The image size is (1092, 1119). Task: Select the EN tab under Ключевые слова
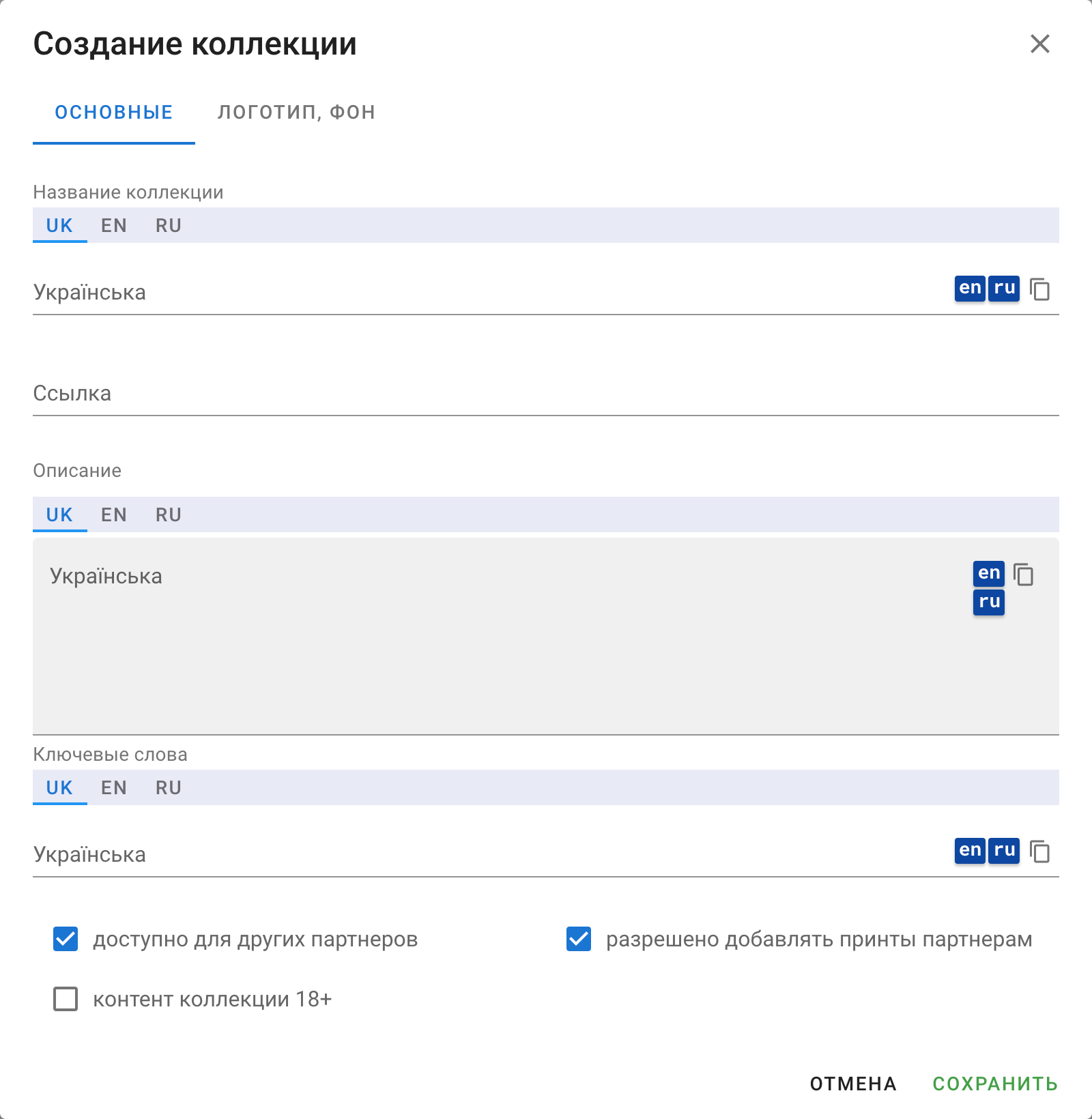pyautogui.click(x=114, y=788)
